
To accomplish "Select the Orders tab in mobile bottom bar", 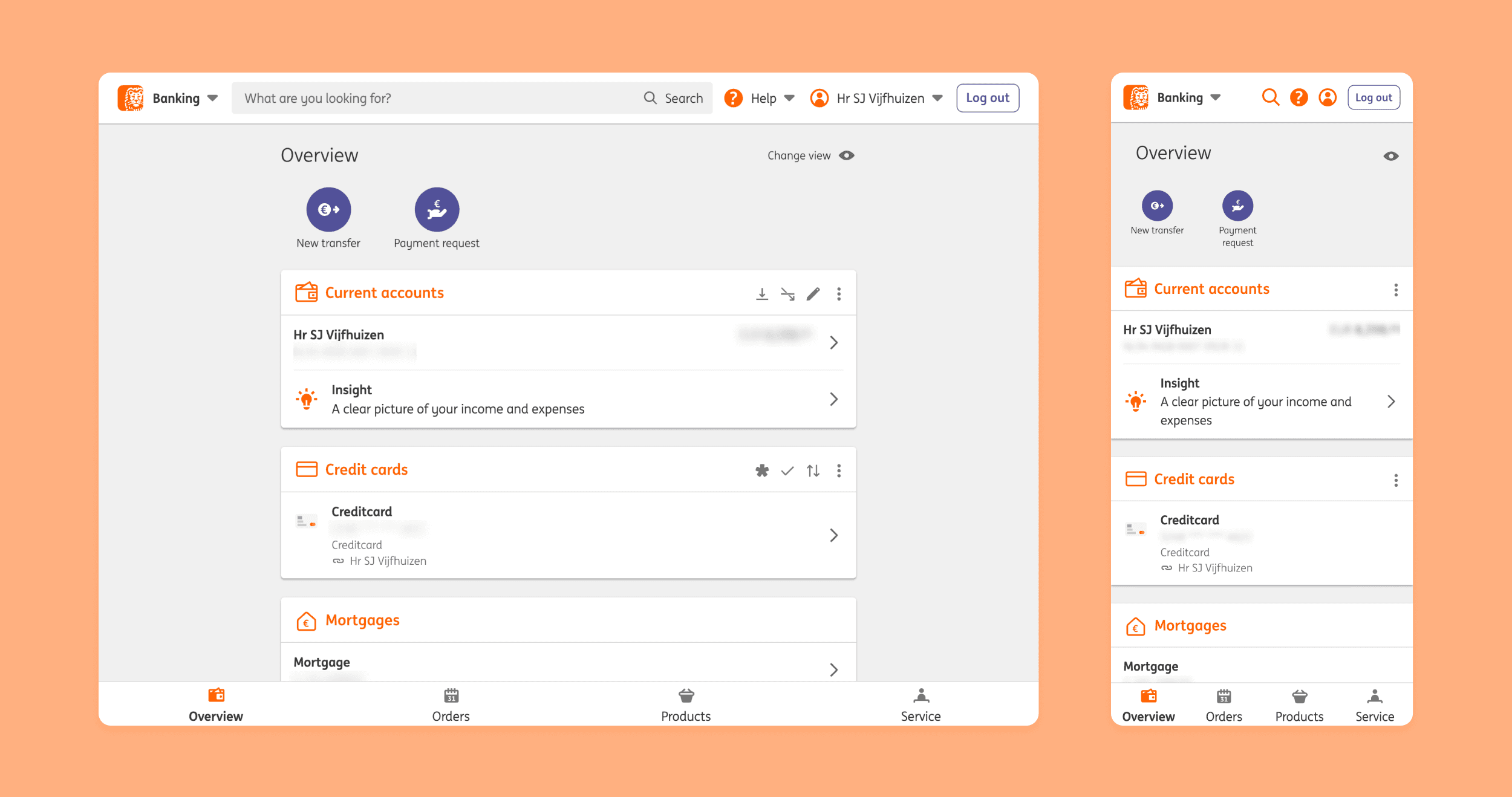I will click(x=1224, y=706).
